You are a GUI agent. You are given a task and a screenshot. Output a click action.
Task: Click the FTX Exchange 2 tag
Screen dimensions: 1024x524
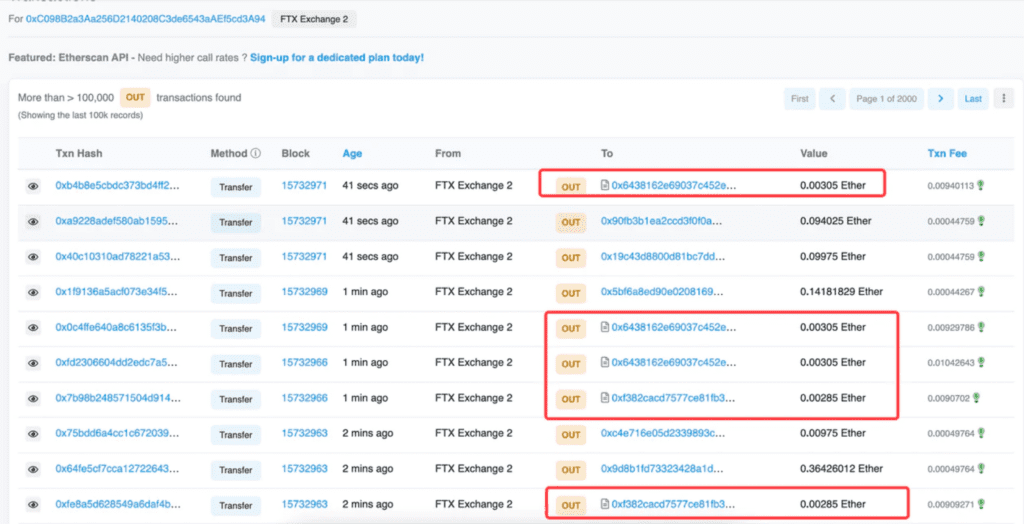(314, 19)
